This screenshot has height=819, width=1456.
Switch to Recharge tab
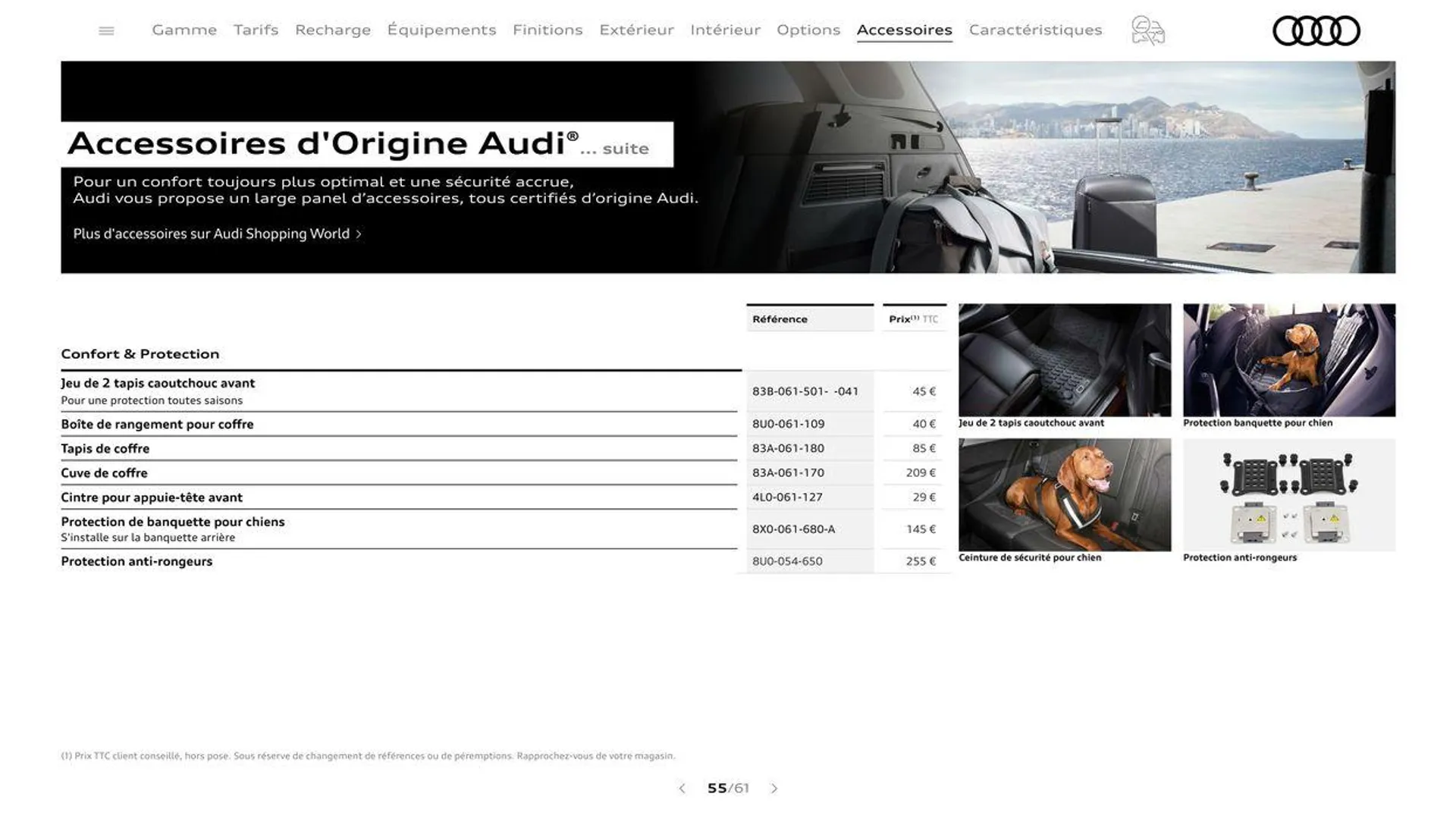333,30
